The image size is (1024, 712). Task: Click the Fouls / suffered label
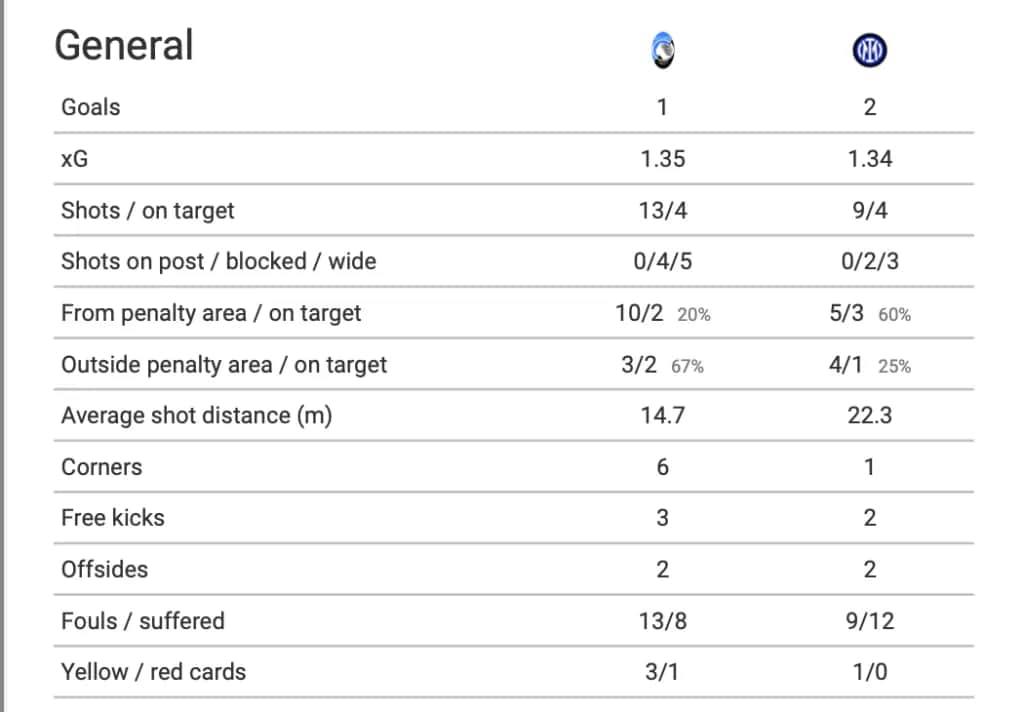click(x=143, y=621)
